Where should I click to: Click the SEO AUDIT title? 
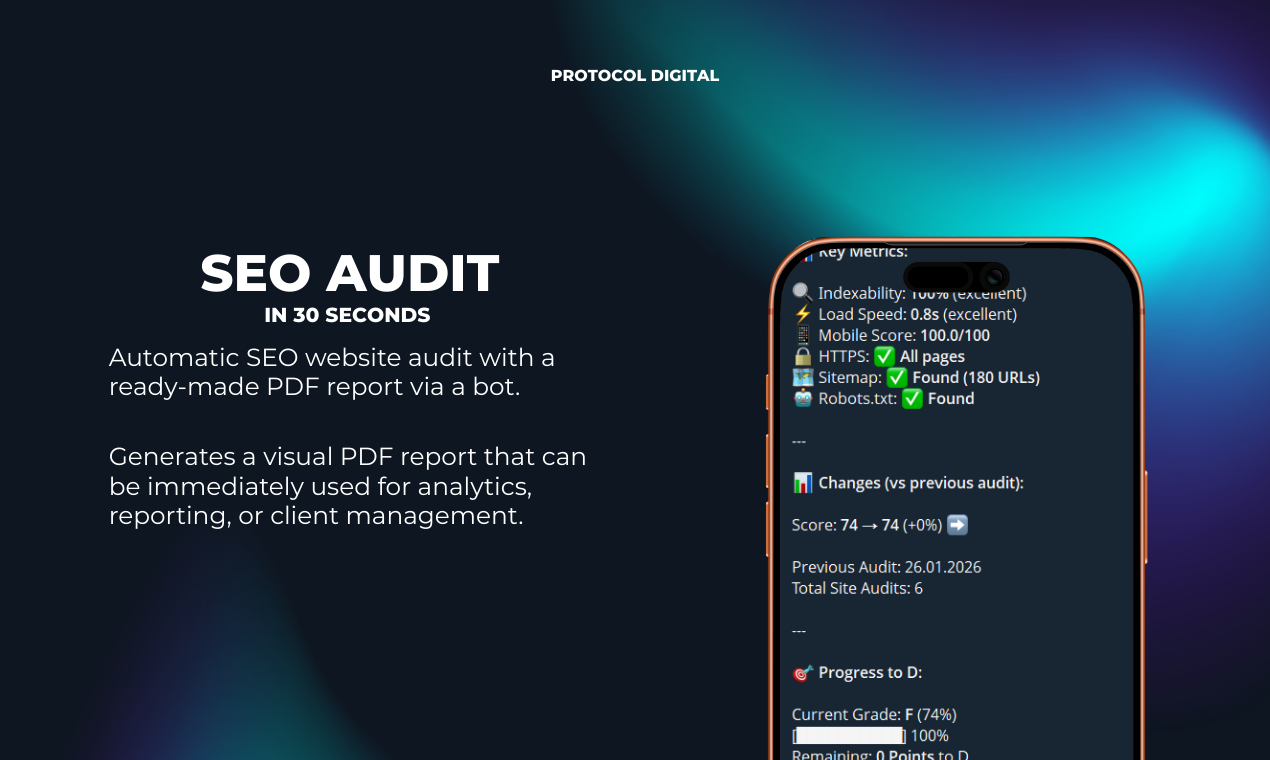349,273
